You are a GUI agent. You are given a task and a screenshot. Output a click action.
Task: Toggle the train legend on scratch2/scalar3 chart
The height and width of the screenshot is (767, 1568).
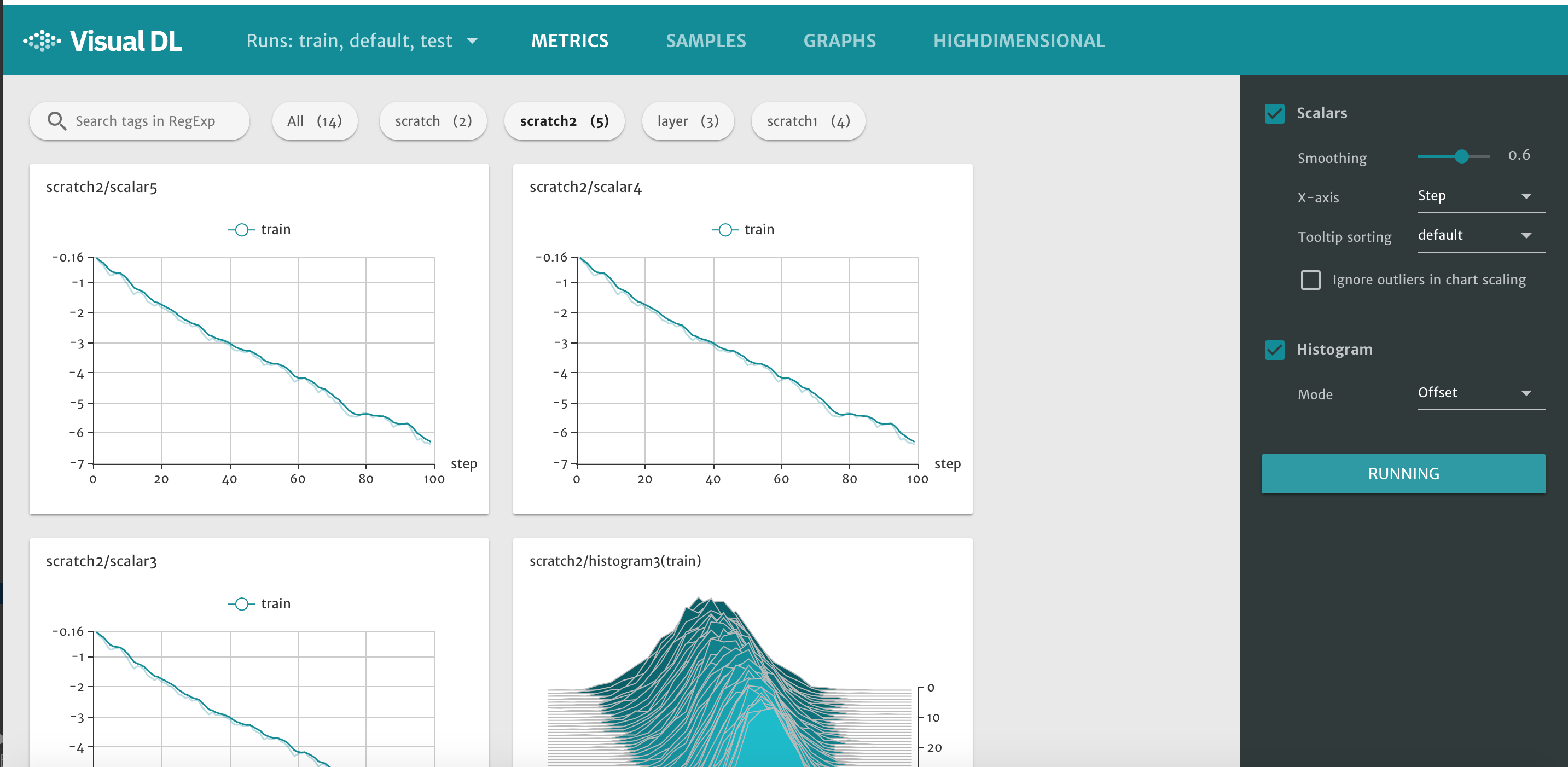pos(259,603)
